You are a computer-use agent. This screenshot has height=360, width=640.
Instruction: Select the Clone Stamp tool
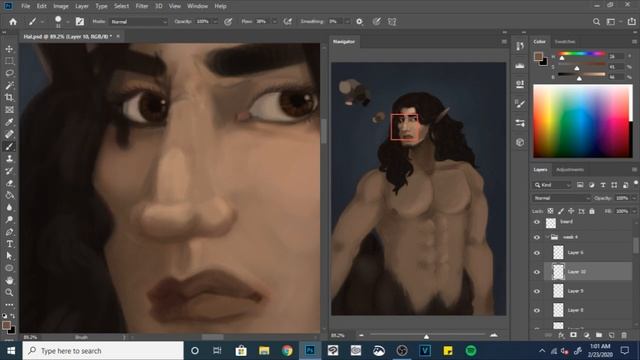(x=9, y=159)
